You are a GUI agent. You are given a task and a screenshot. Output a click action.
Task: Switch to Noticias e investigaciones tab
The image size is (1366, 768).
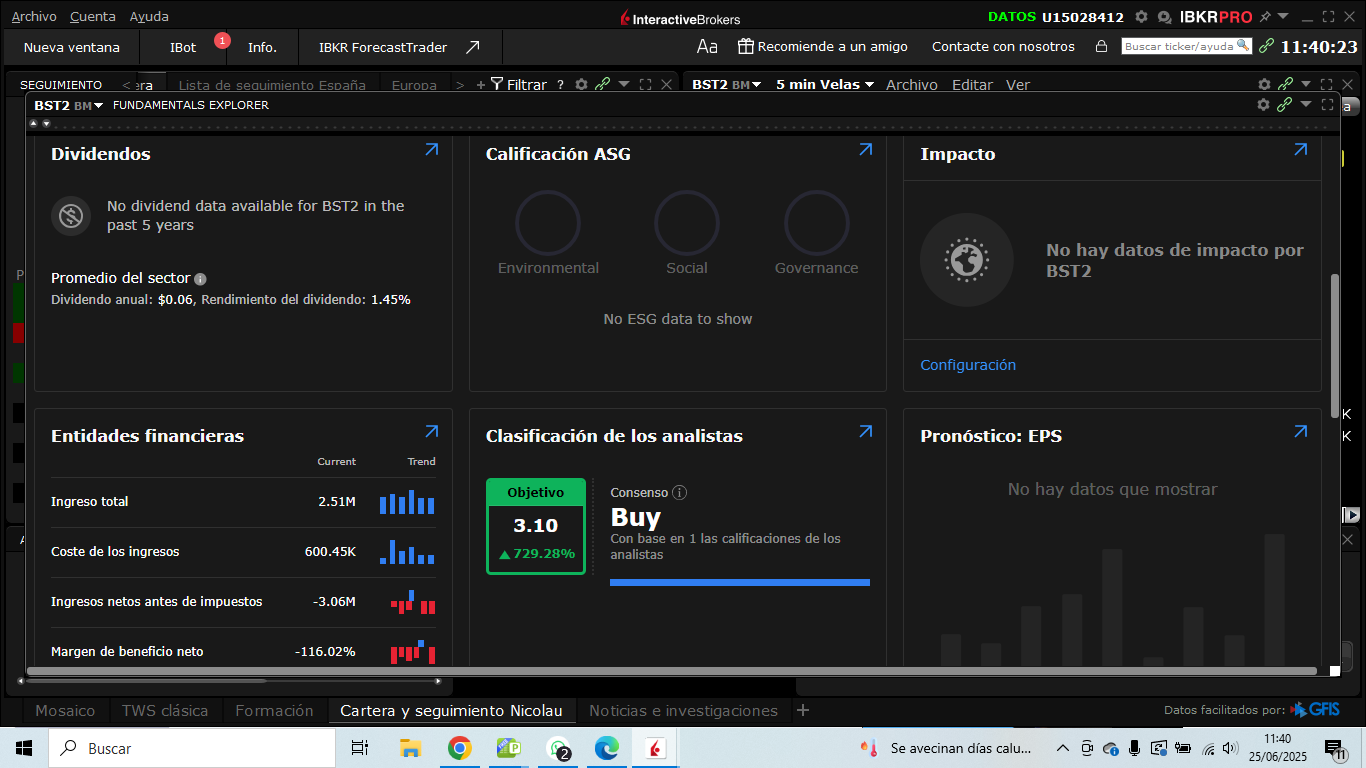click(x=683, y=711)
